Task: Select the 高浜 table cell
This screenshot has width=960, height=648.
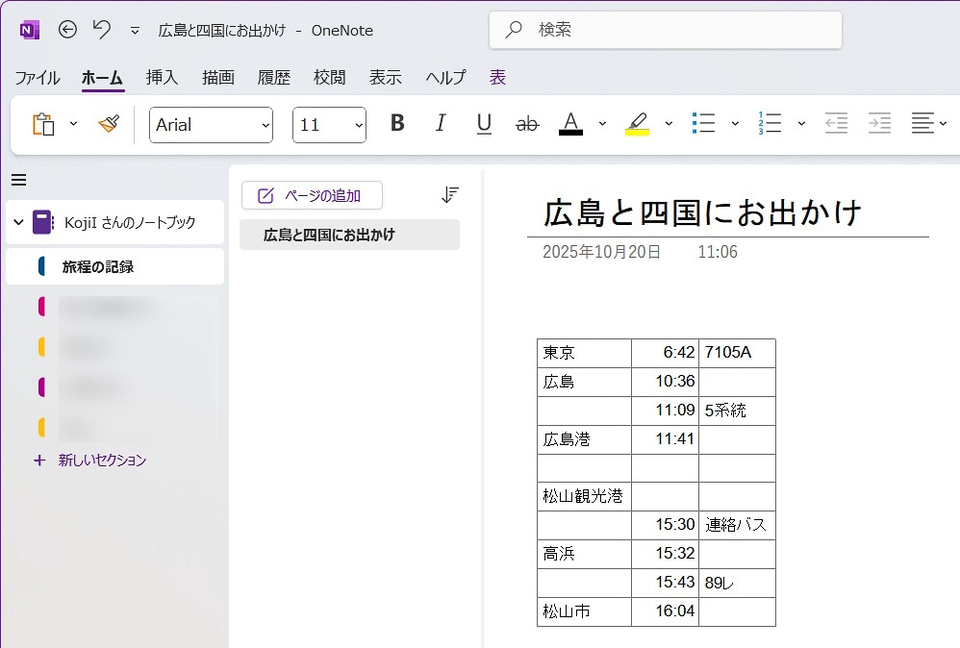Action: pyautogui.click(x=584, y=554)
